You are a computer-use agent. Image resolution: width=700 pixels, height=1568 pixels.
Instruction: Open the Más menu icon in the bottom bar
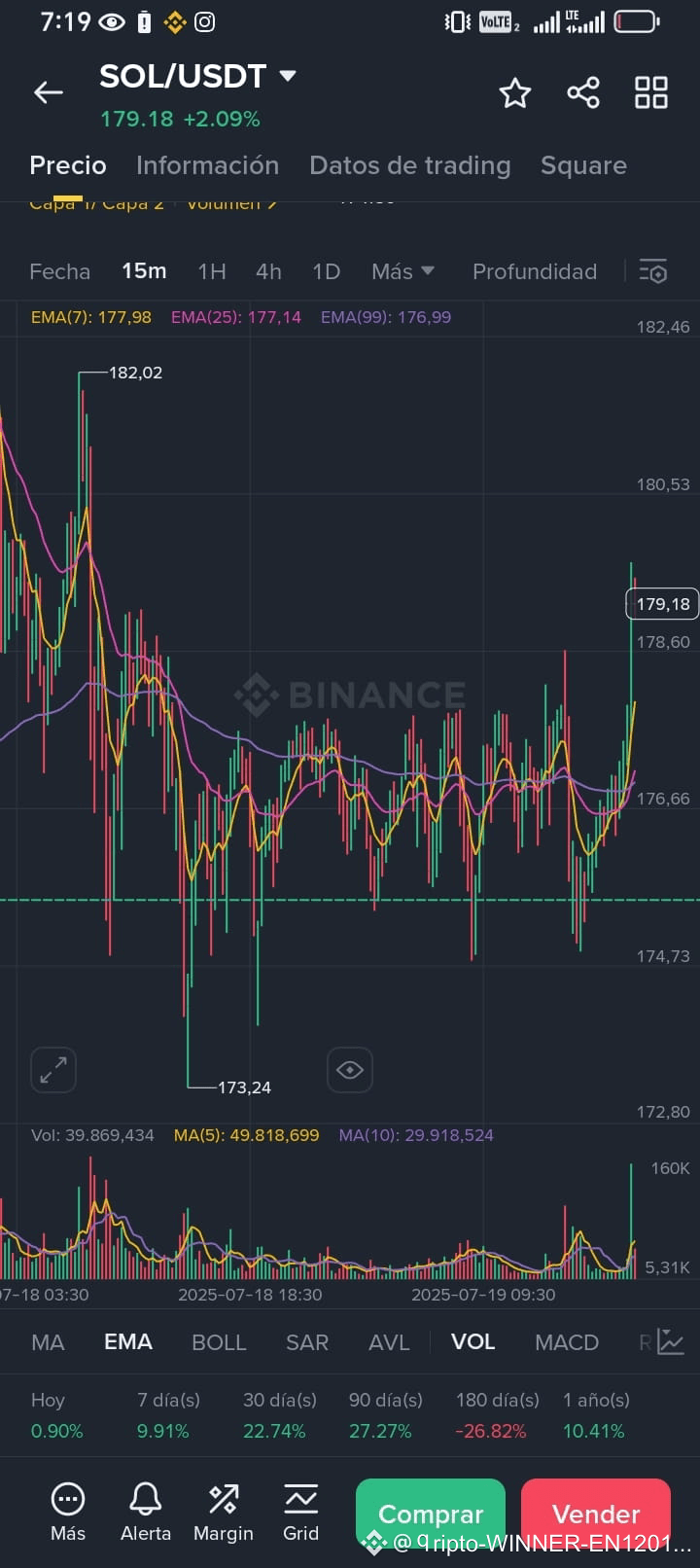tap(68, 1499)
